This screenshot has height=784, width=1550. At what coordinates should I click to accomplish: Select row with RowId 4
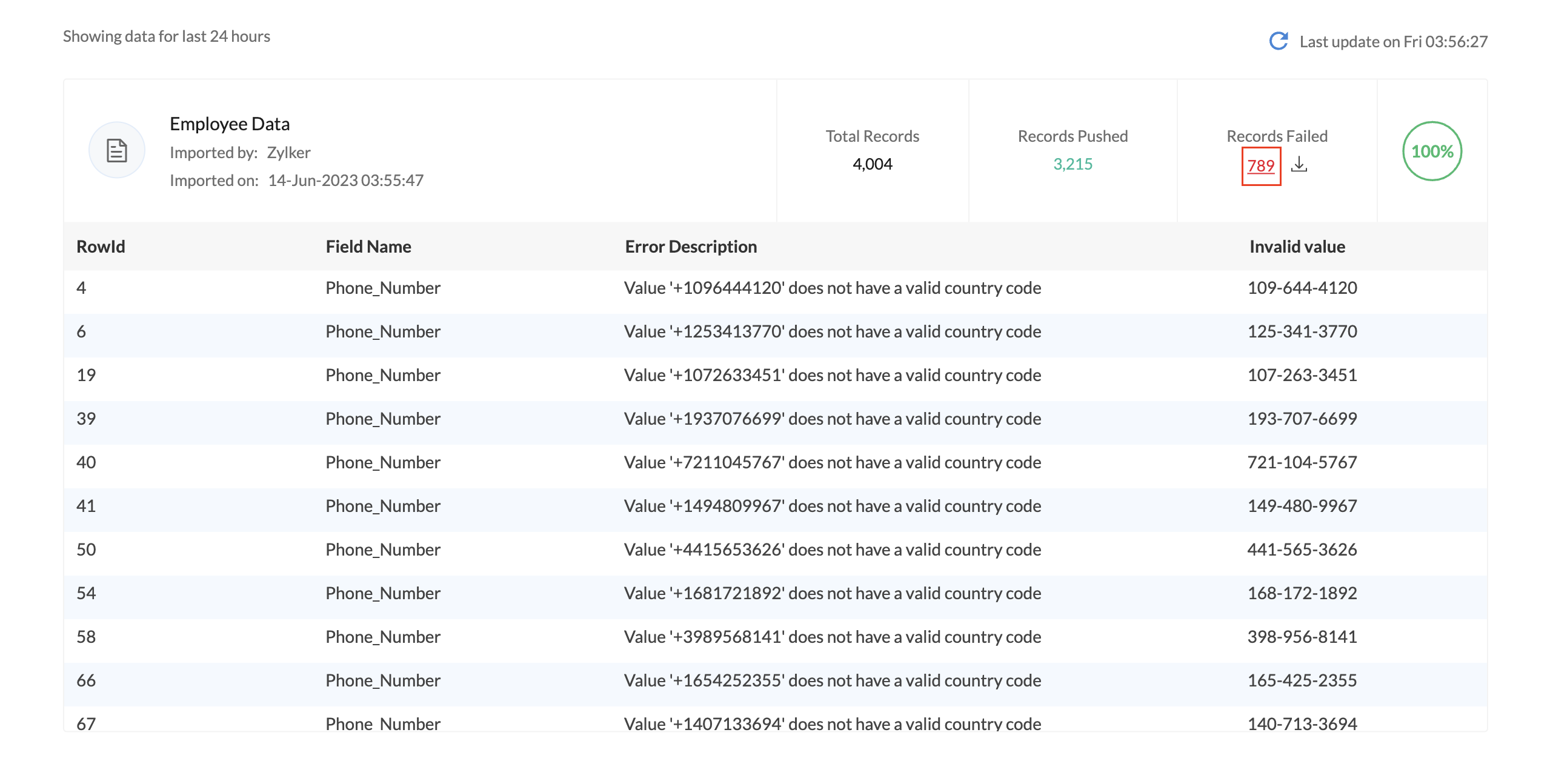point(81,288)
